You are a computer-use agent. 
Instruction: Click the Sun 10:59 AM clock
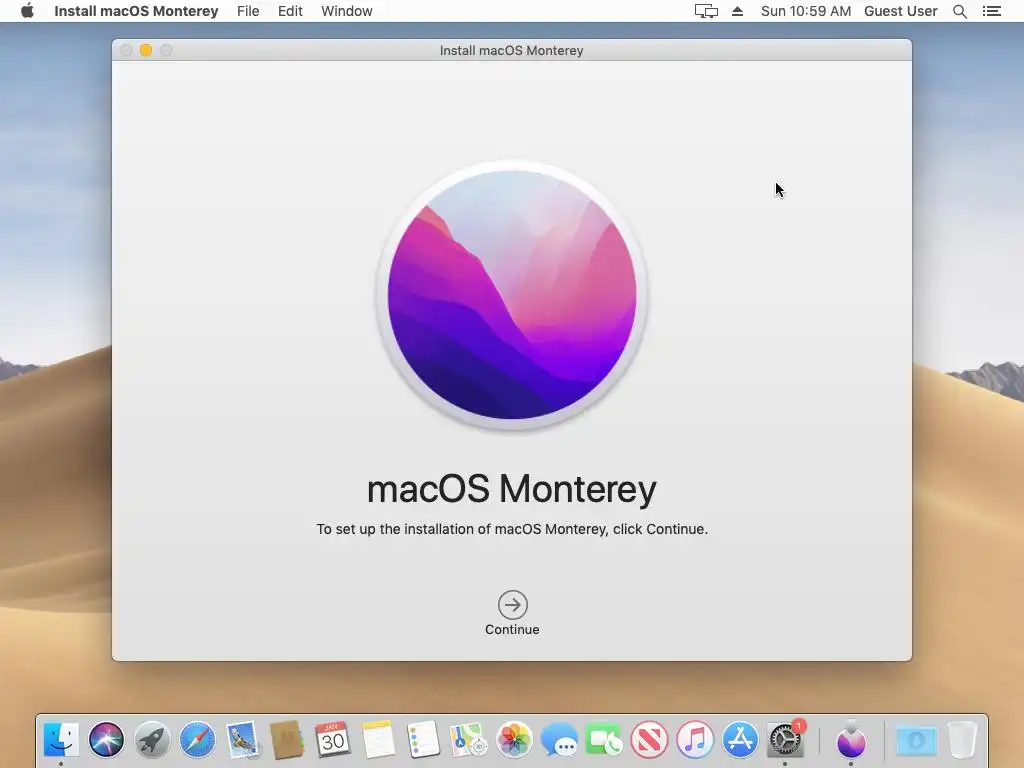pos(806,11)
